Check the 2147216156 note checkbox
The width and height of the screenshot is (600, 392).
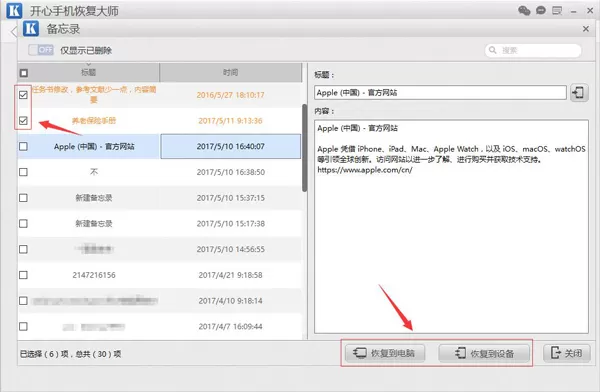click(23, 275)
